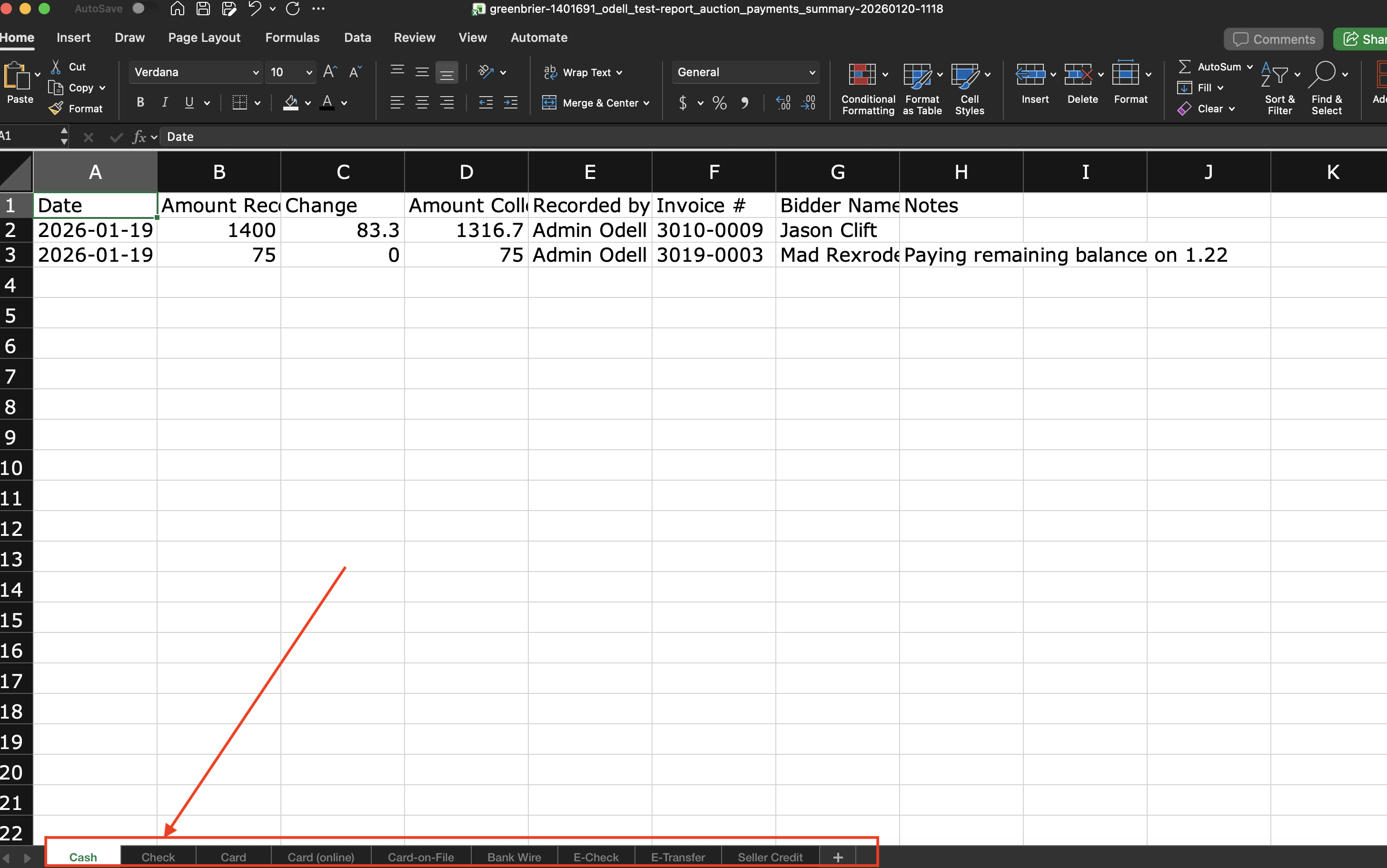Expand the Merge & Center options arrow

tap(646, 103)
